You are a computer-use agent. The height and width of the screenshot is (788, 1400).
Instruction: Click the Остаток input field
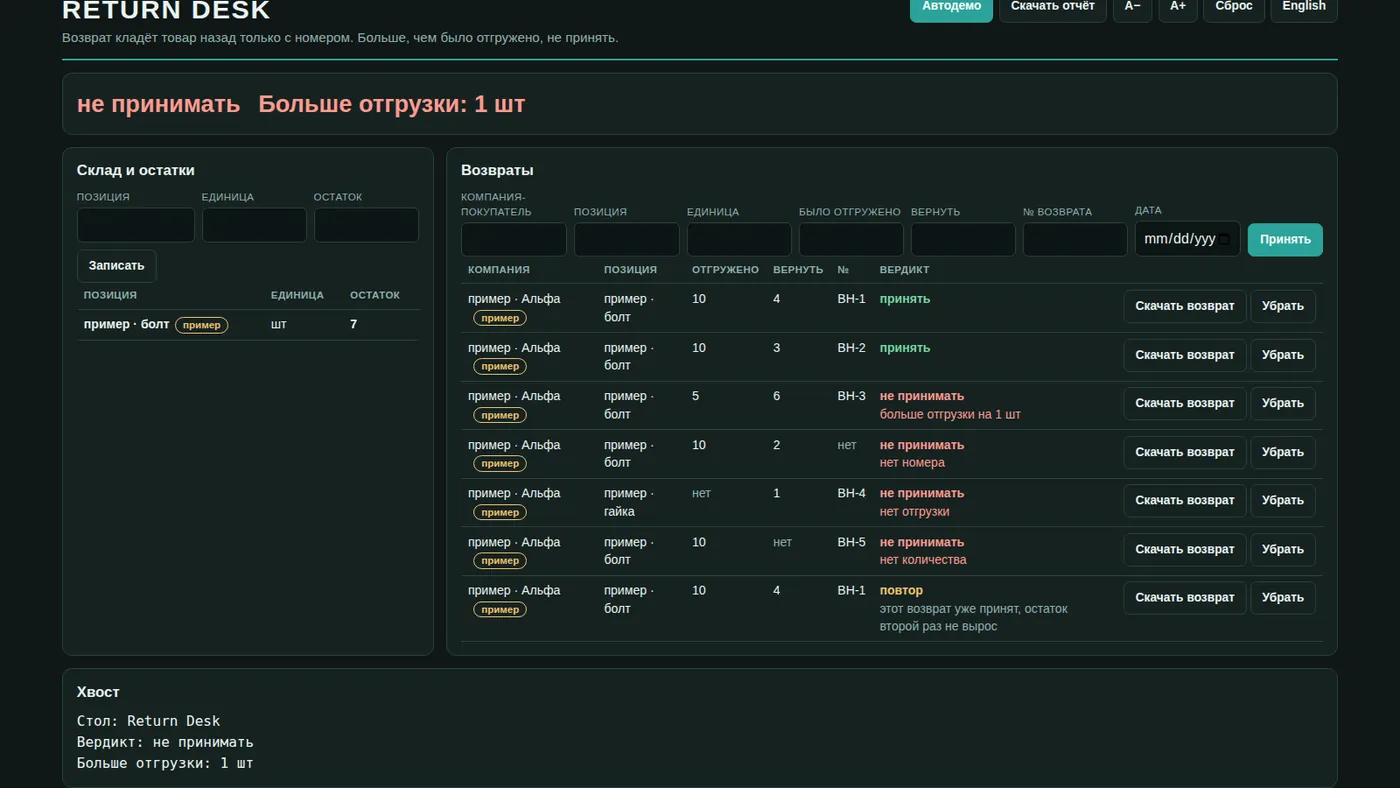pos(366,225)
